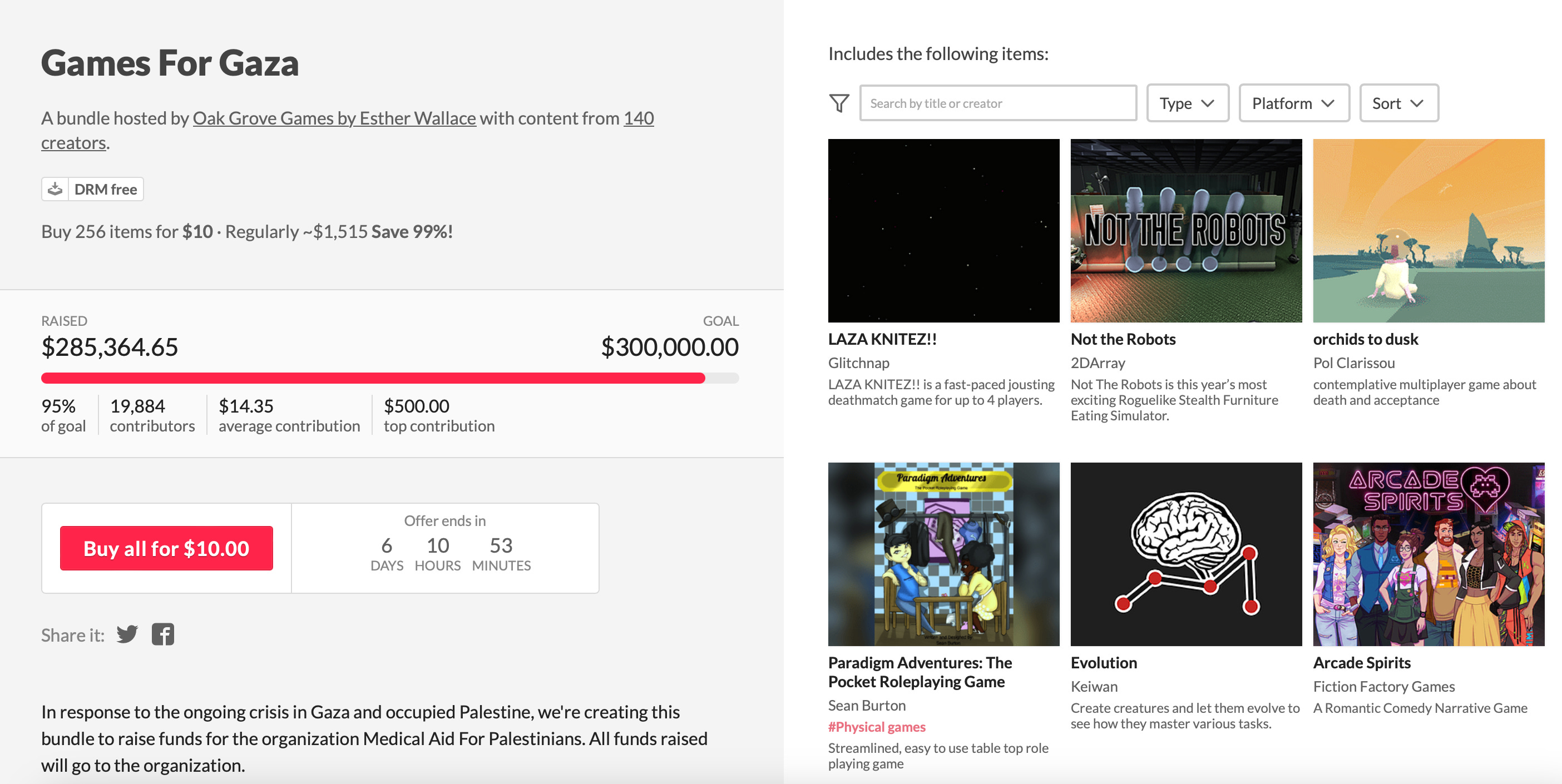Click the Games For Gaza heading
1562x784 pixels.
coord(170,63)
